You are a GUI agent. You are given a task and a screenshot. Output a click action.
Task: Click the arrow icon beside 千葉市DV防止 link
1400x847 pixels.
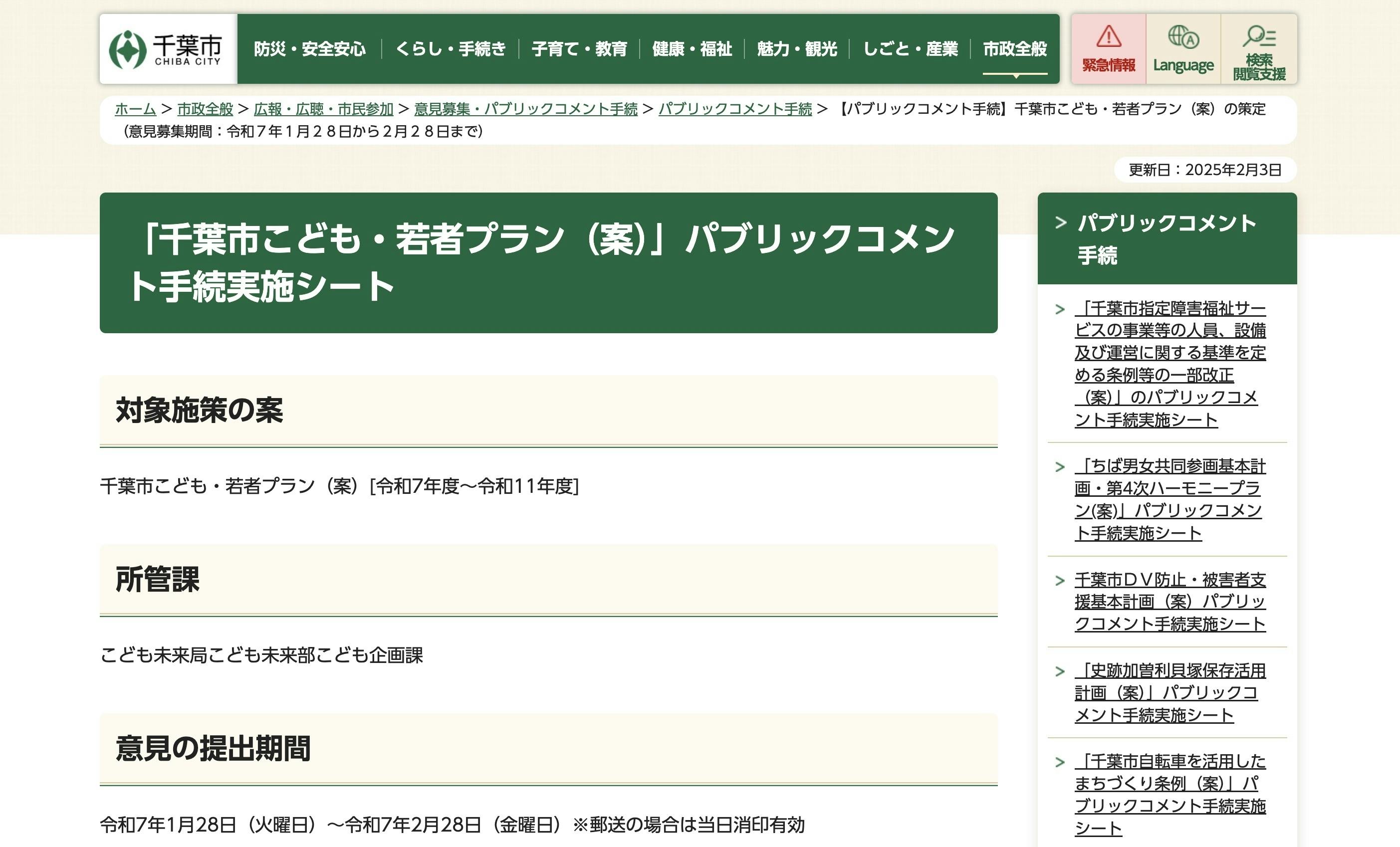point(1060,581)
